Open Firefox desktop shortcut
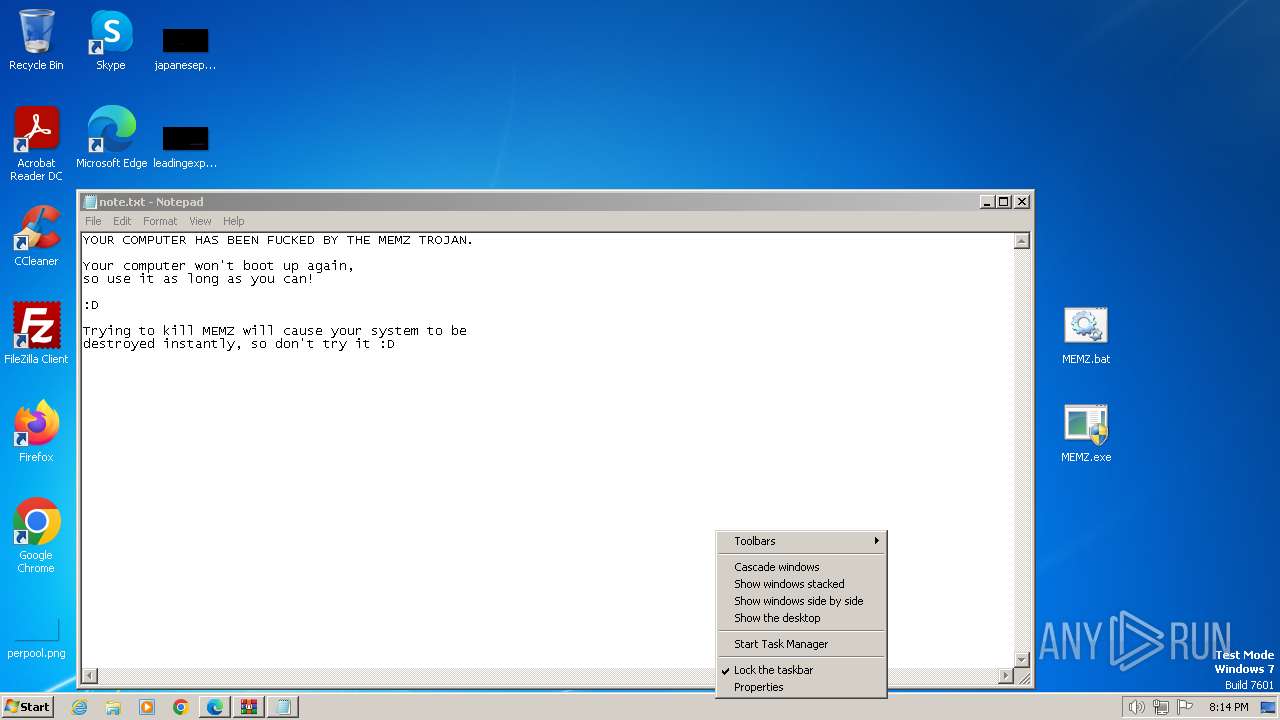The width and height of the screenshot is (1280, 720). tap(36, 432)
